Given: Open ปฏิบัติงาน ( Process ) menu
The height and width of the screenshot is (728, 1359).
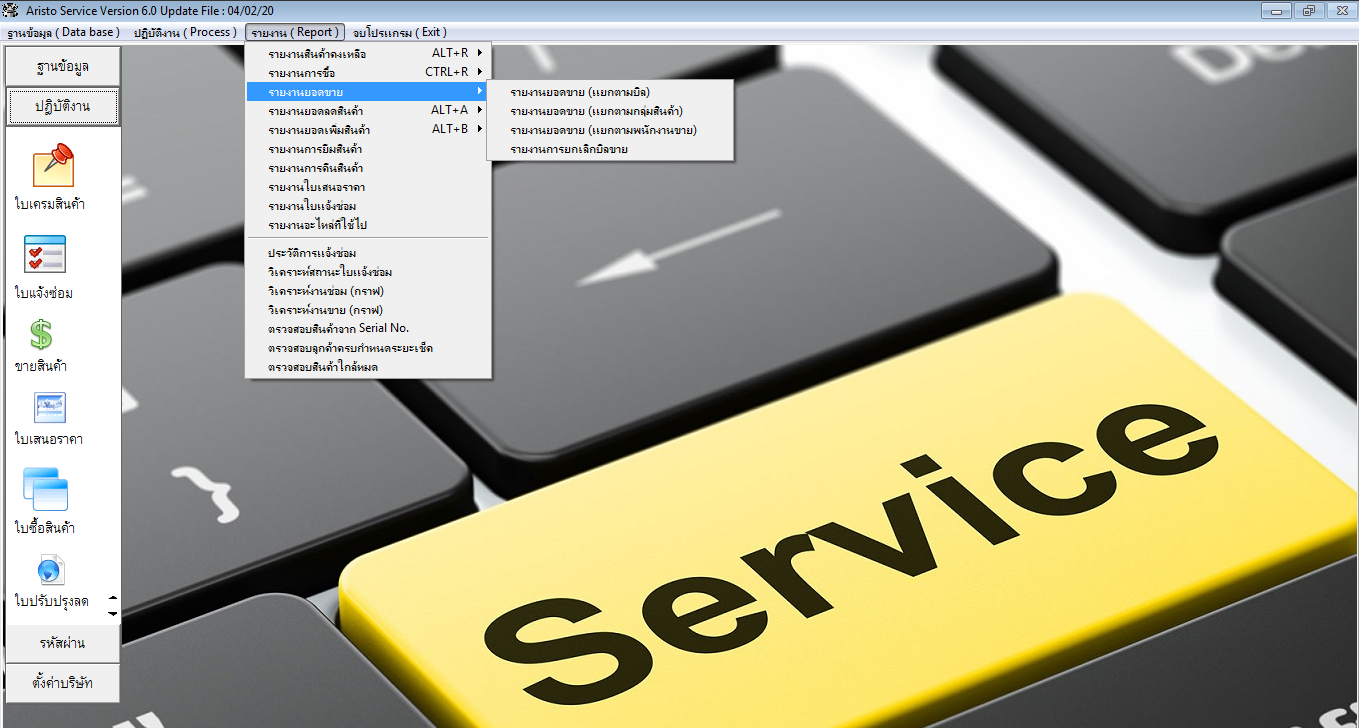Looking at the screenshot, I should [x=185, y=32].
